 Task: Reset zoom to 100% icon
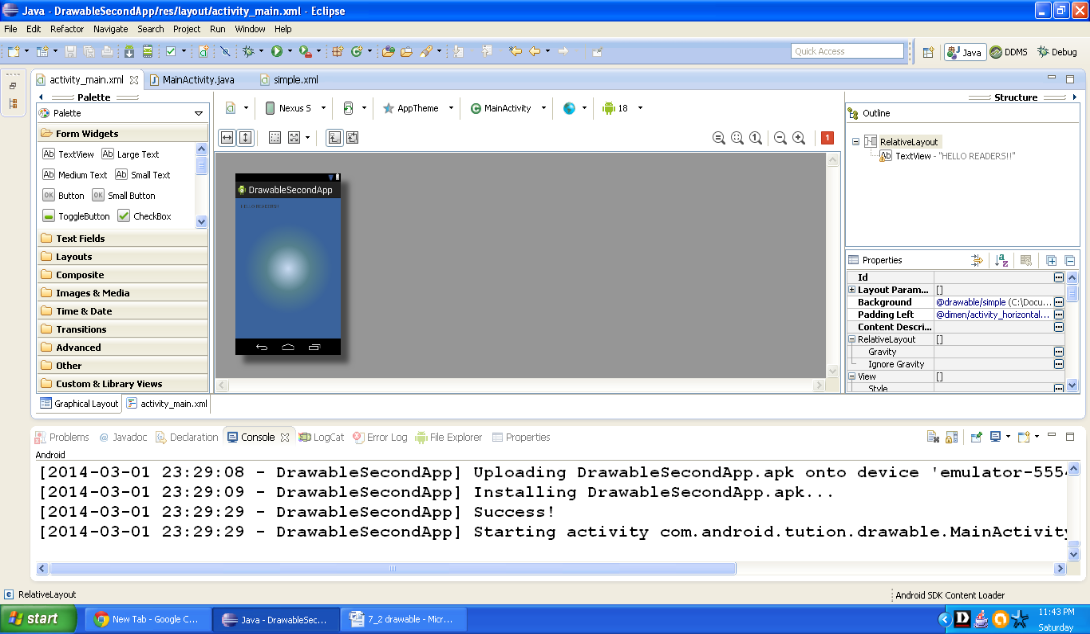click(756, 138)
